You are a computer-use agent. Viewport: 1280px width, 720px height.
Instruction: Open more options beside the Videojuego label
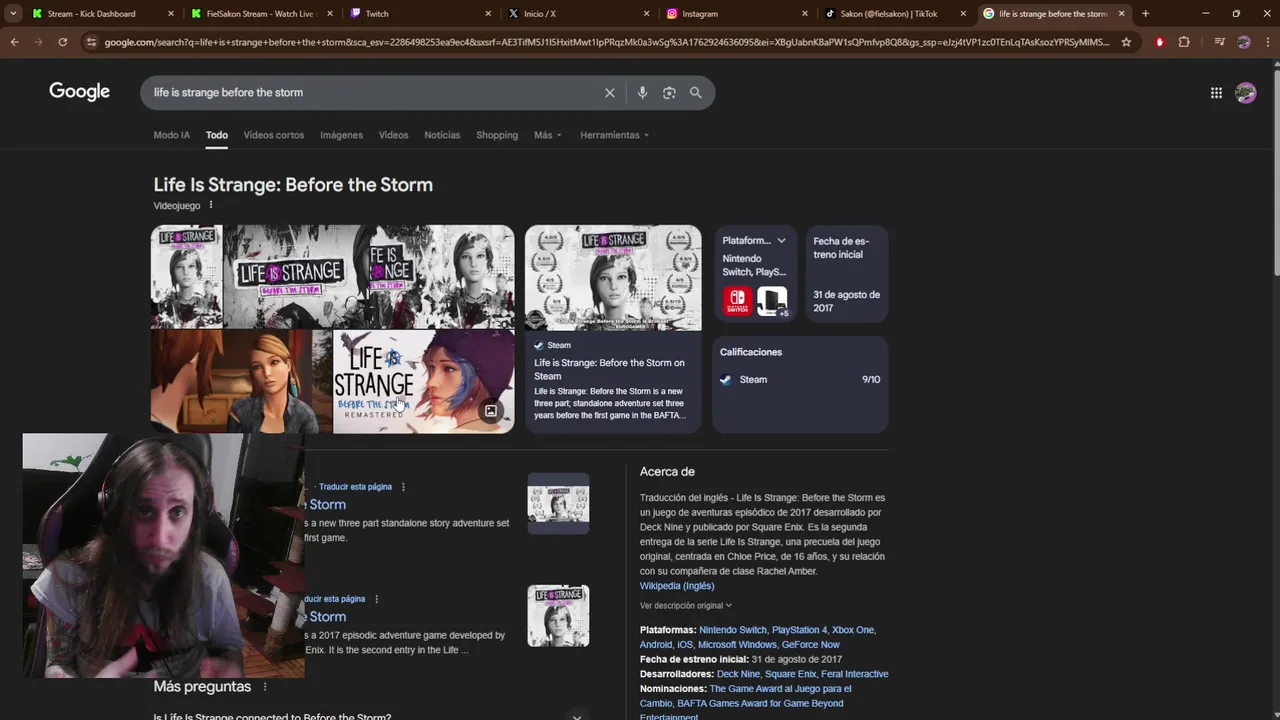210,205
